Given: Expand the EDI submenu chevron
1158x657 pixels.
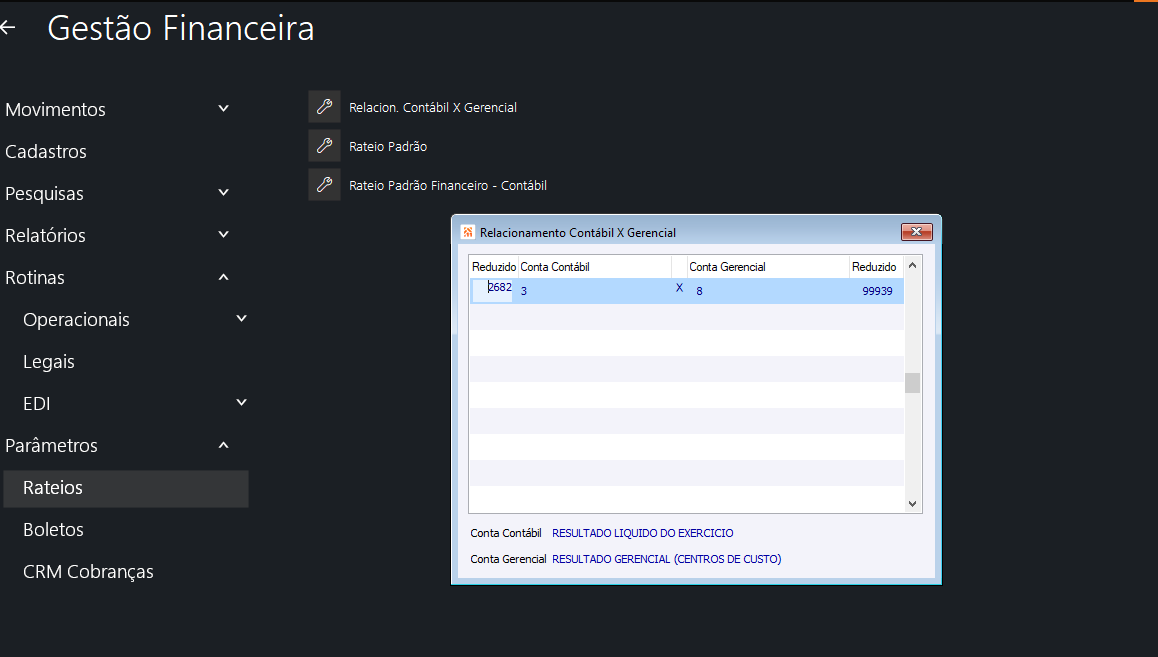Looking at the screenshot, I should tap(241, 403).
